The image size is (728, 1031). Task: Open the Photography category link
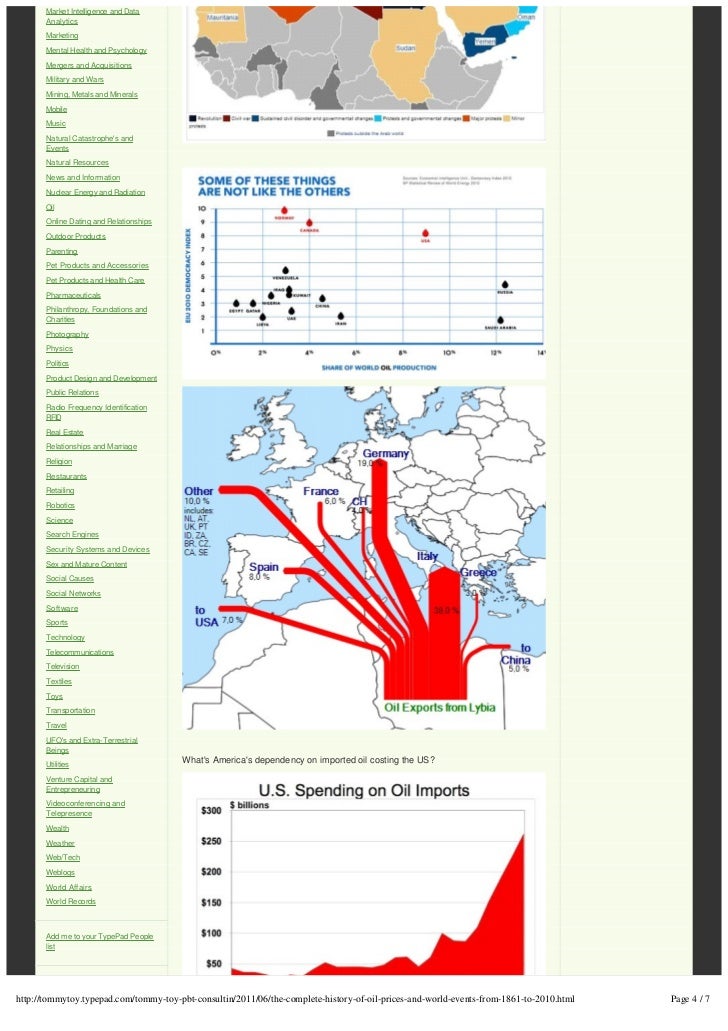67,335
